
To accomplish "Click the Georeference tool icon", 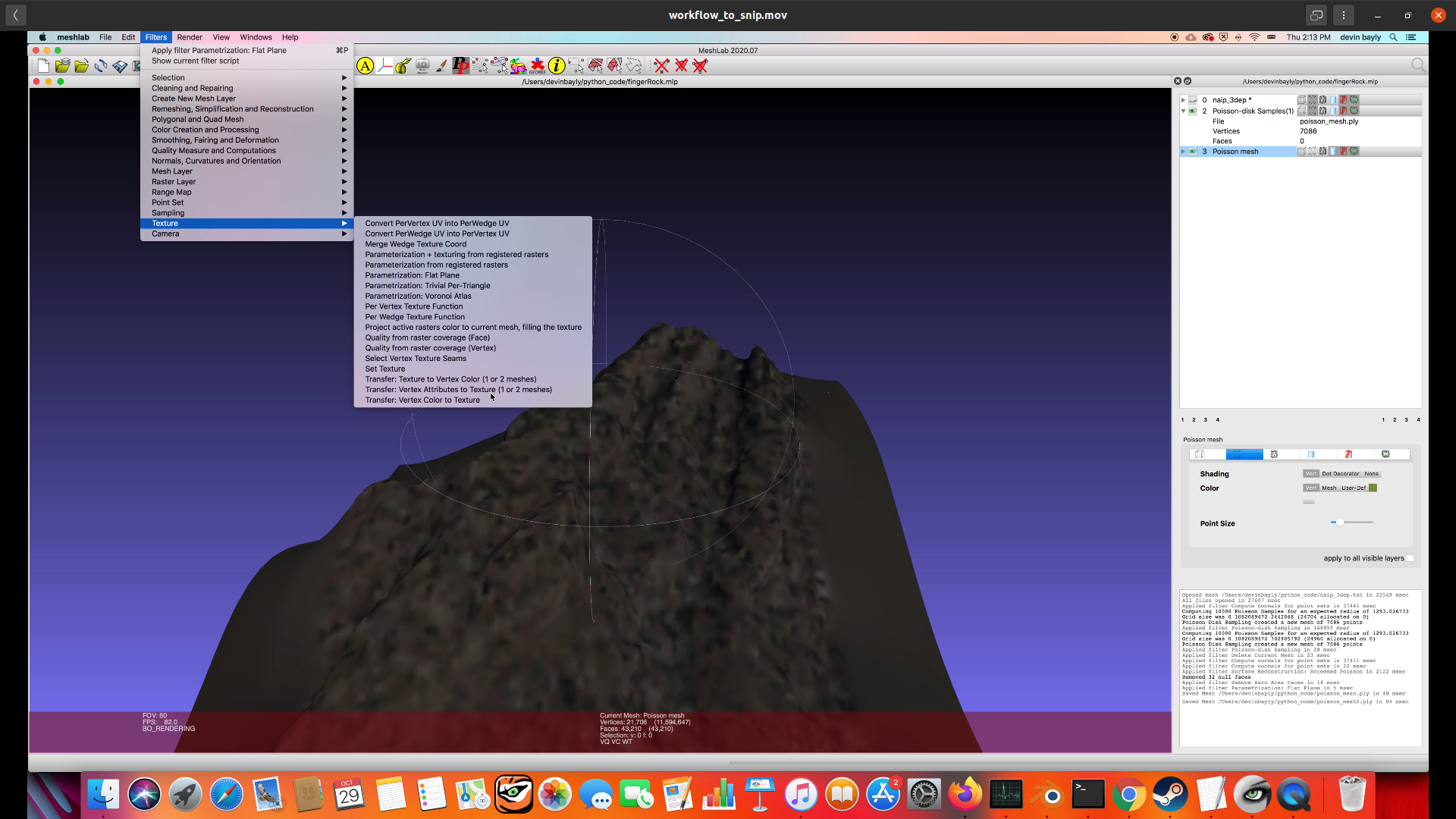I will point(538,66).
